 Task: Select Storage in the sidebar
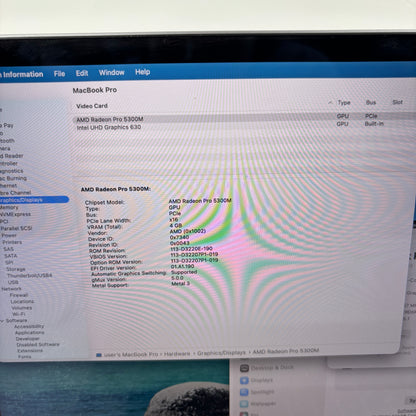[15, 269]
